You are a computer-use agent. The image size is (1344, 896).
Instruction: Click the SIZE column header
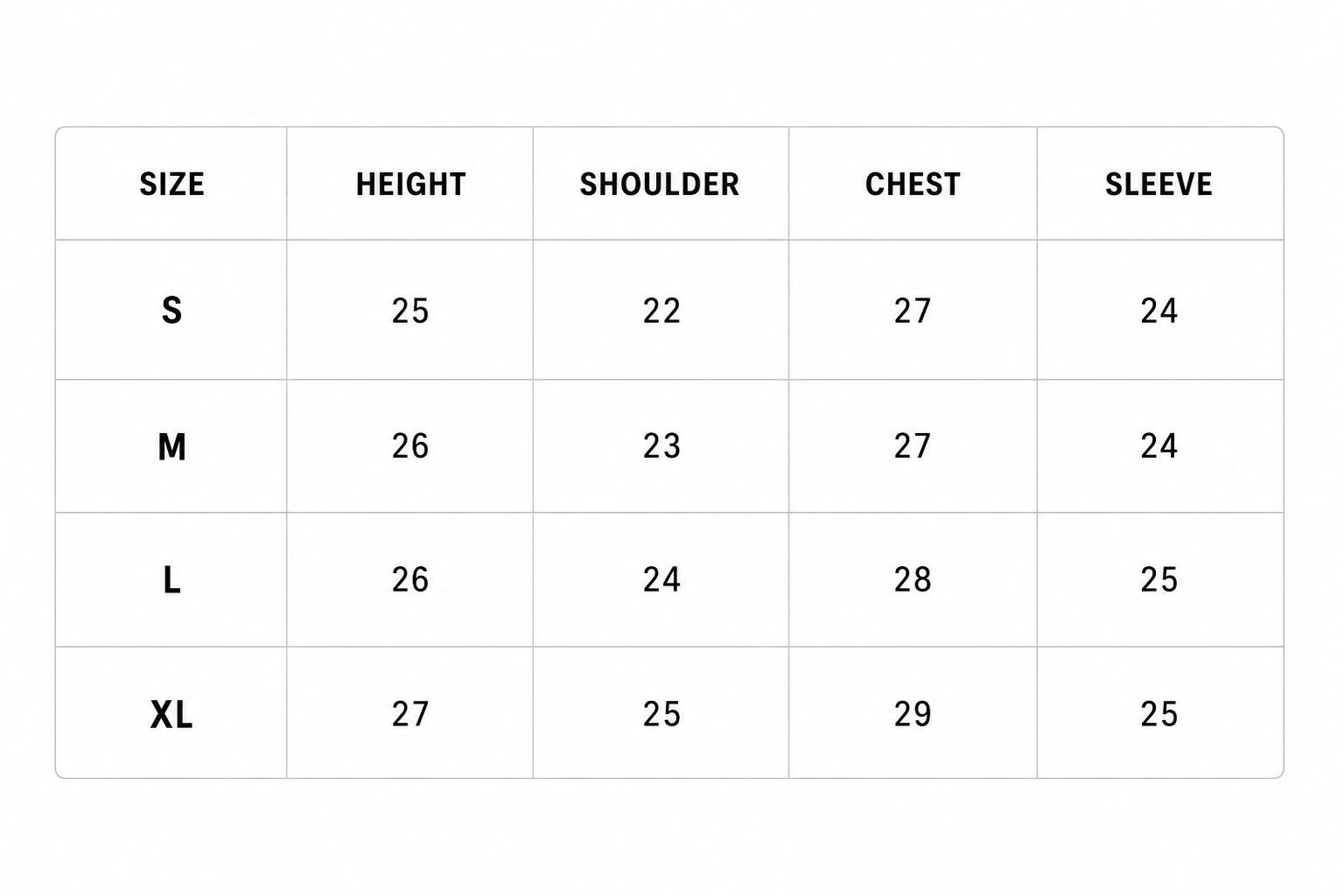pos(172,185)
